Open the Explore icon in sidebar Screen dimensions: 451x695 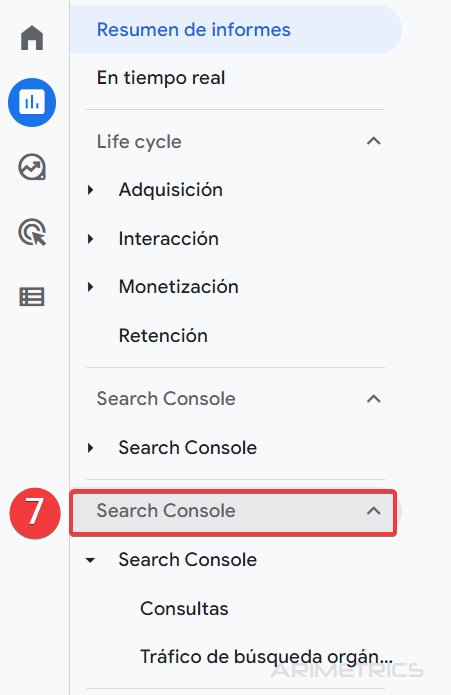click(32, 167)
